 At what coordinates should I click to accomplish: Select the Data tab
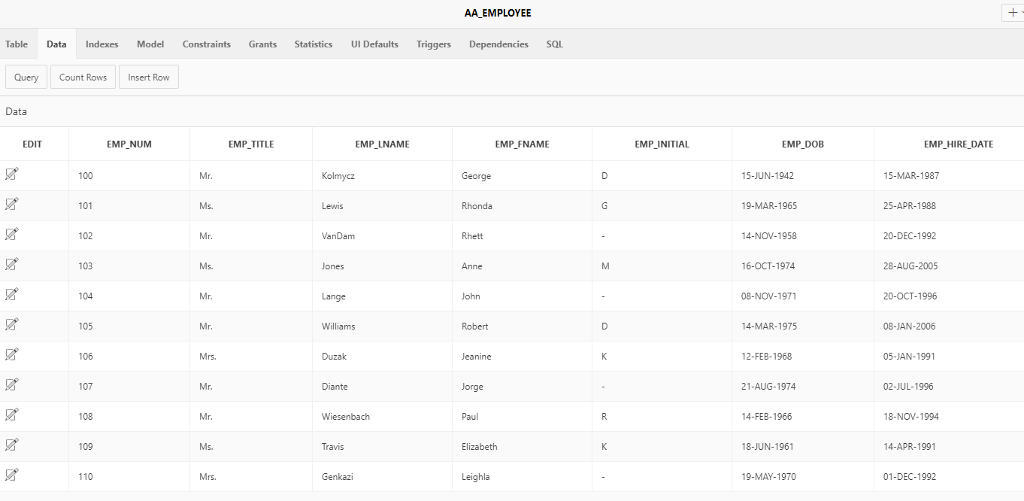(x=56, y=44)
